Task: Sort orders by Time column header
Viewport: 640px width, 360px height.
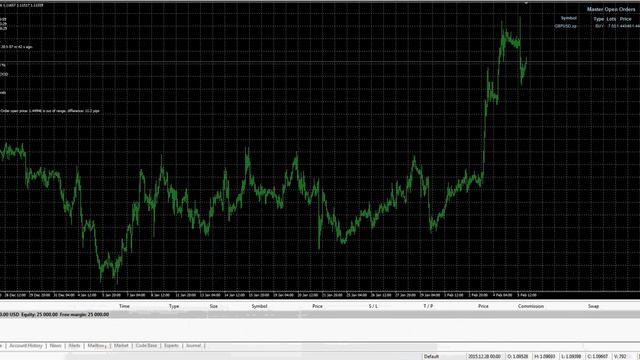Action: click(x=124, y=306)
